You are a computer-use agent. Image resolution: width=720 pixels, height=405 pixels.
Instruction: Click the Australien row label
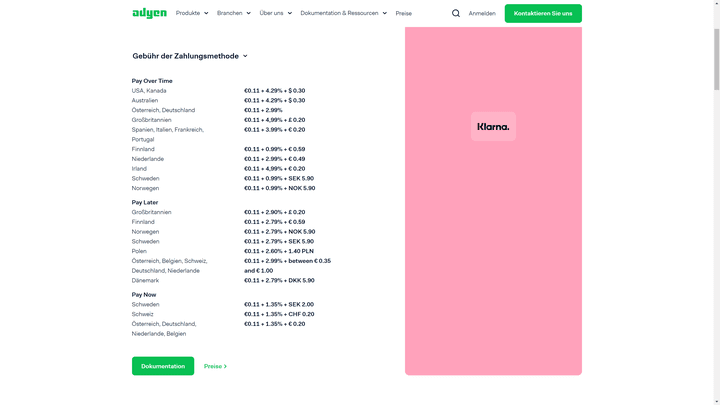pyautogui.click(x=145, y=100)
